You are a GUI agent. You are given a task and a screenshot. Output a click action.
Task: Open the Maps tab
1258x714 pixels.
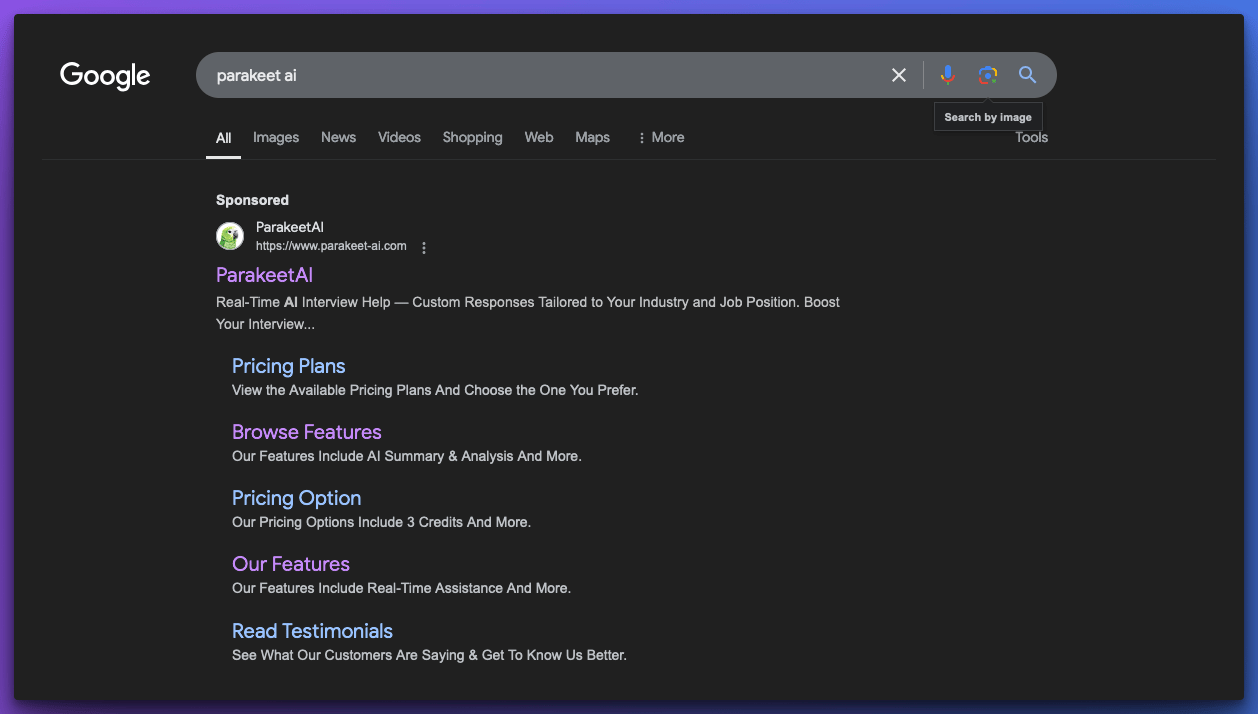[592, 137]
